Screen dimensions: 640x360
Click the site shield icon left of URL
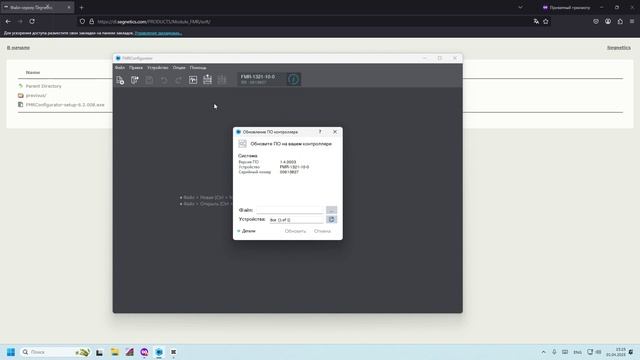pos(82,21)
